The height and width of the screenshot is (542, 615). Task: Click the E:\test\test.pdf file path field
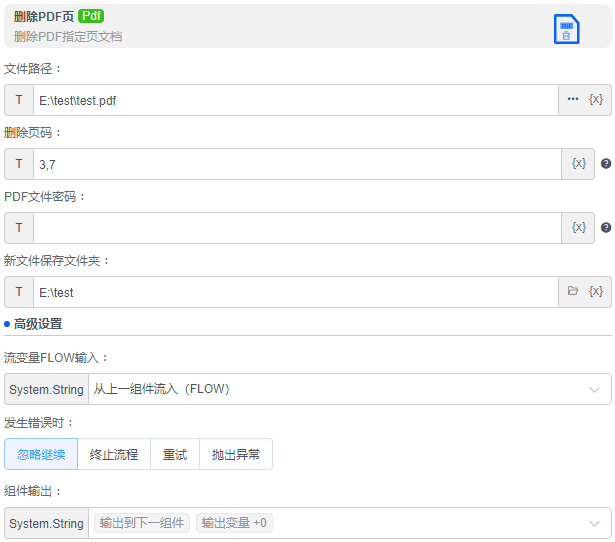(x=296, y=100)
